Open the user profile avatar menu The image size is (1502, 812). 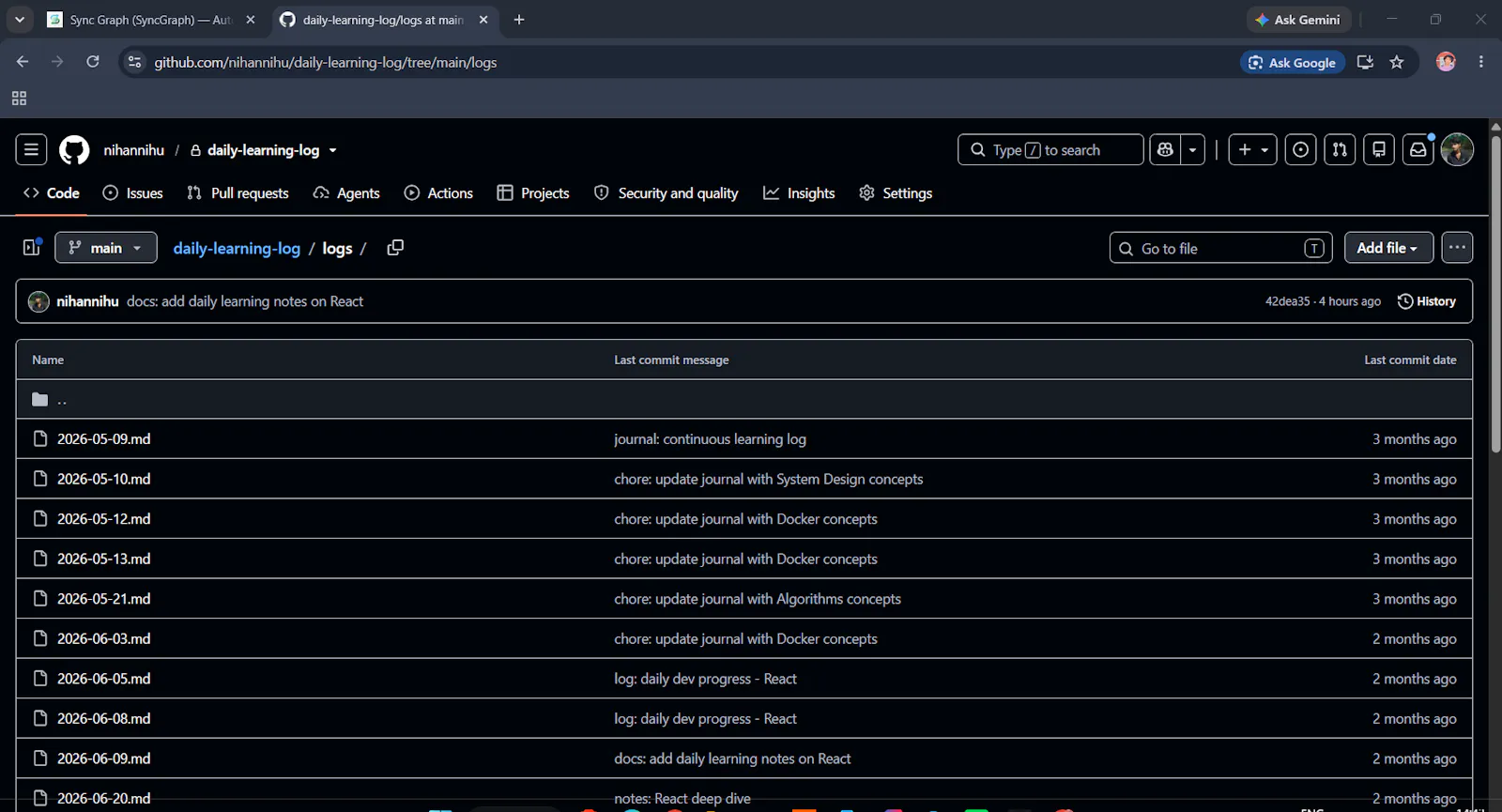[x=1457, y=149]
